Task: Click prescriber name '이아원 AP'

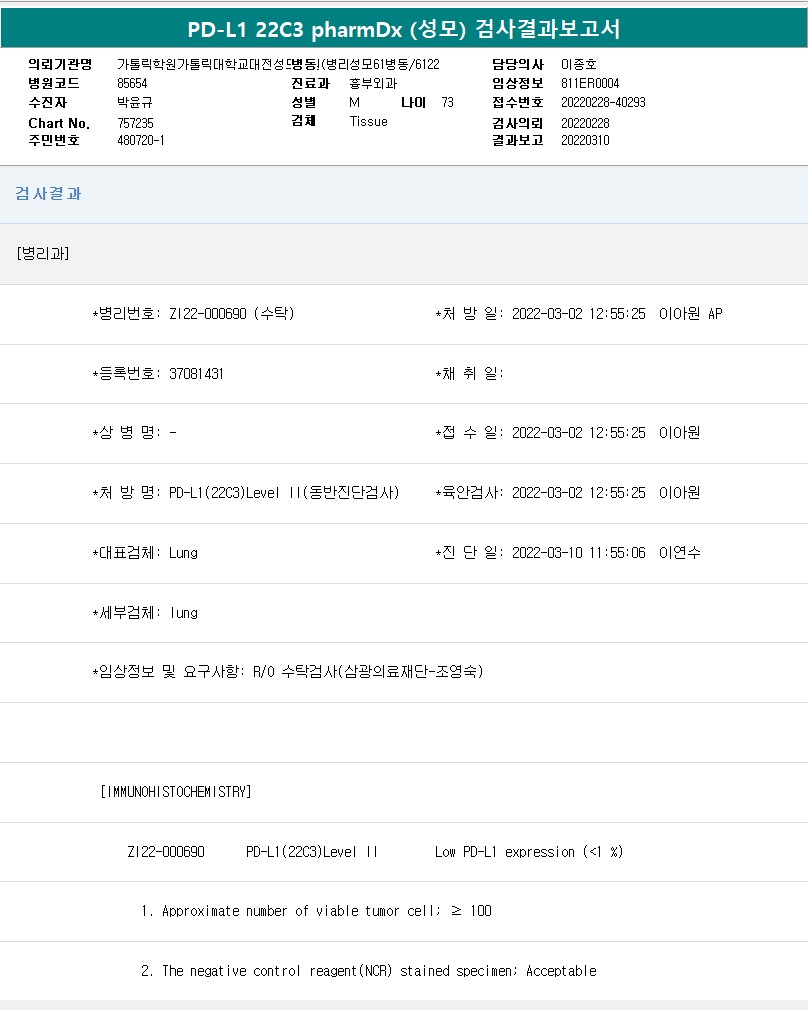Action: (691, 314)
